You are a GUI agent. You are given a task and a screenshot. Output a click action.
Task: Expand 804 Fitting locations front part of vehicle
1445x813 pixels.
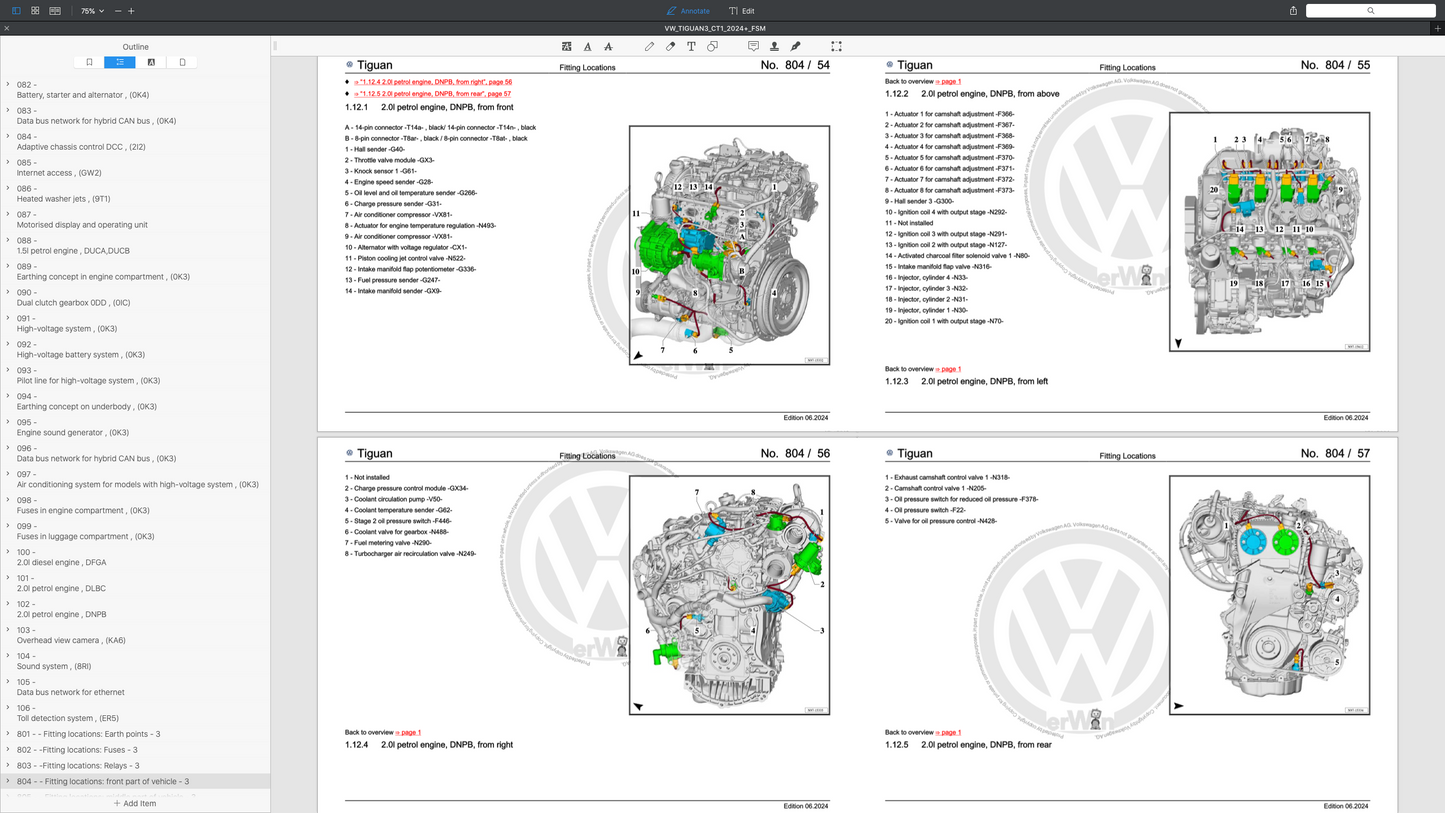[8, 781]
